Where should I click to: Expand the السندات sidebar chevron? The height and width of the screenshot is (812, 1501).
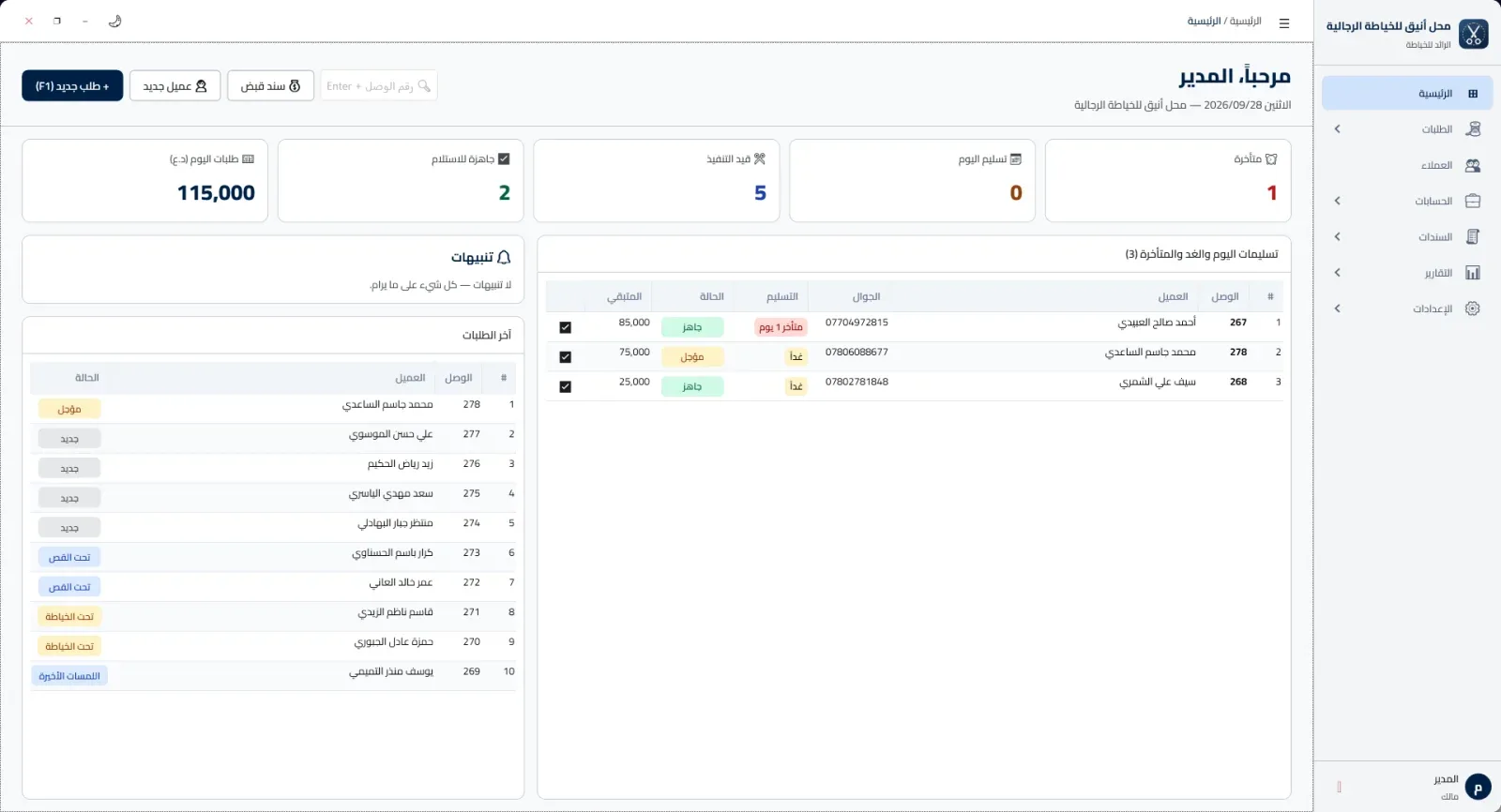coord(1338,237)
